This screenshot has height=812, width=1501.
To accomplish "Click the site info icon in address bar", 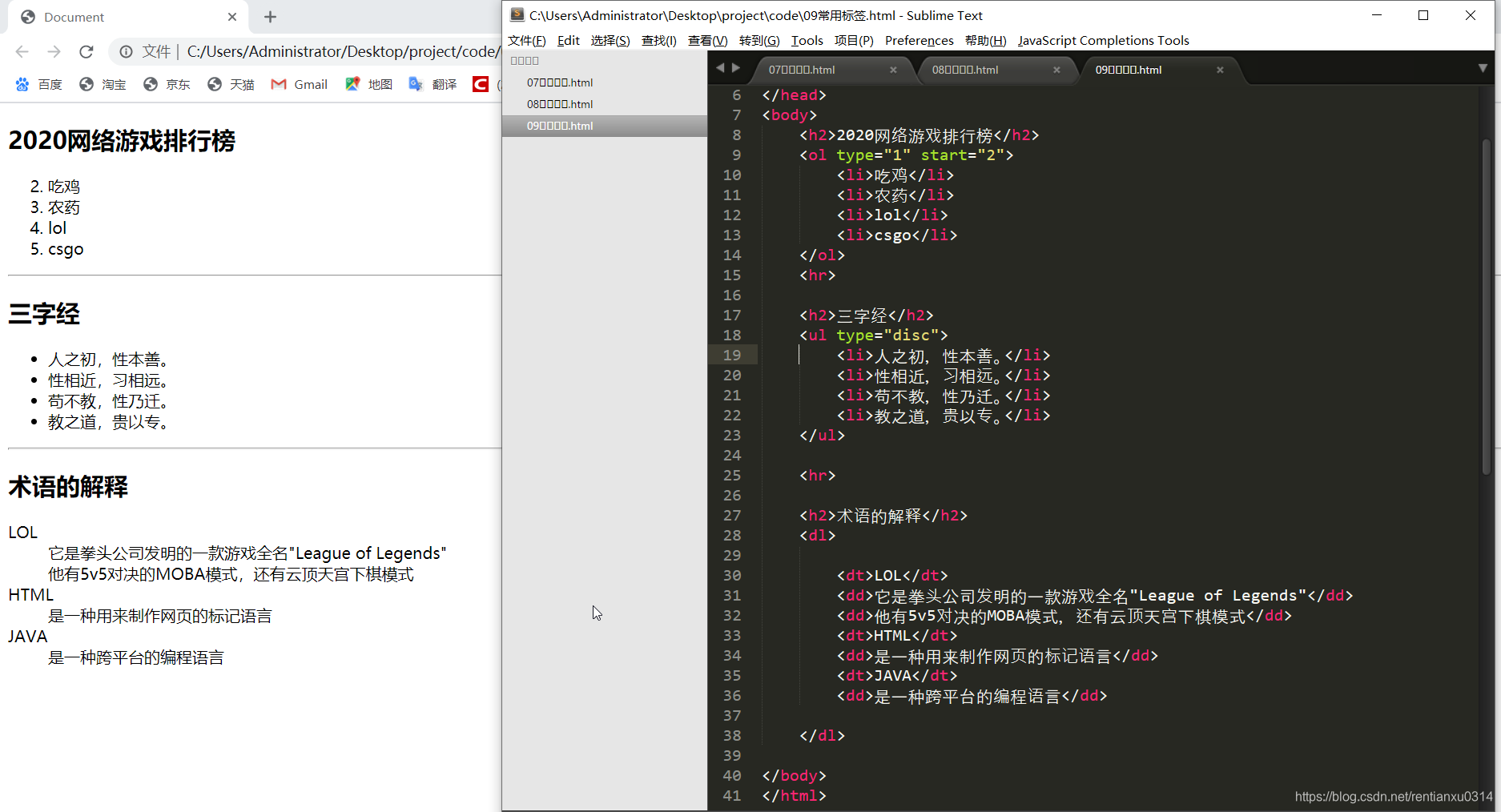I will pos(127,52).
